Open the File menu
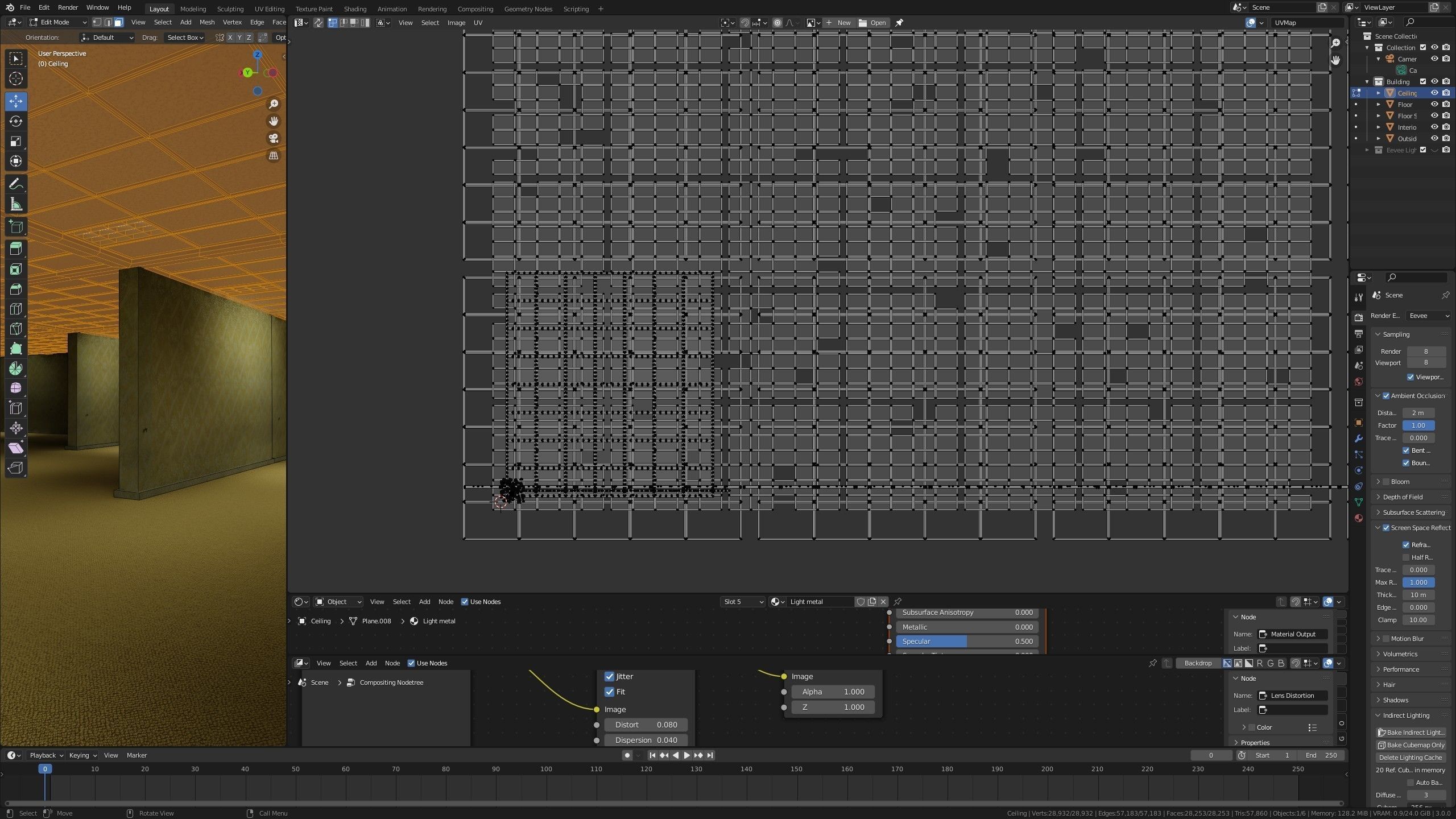Image resolution: width=1456 pixels, height=819 pixels. 25,8
